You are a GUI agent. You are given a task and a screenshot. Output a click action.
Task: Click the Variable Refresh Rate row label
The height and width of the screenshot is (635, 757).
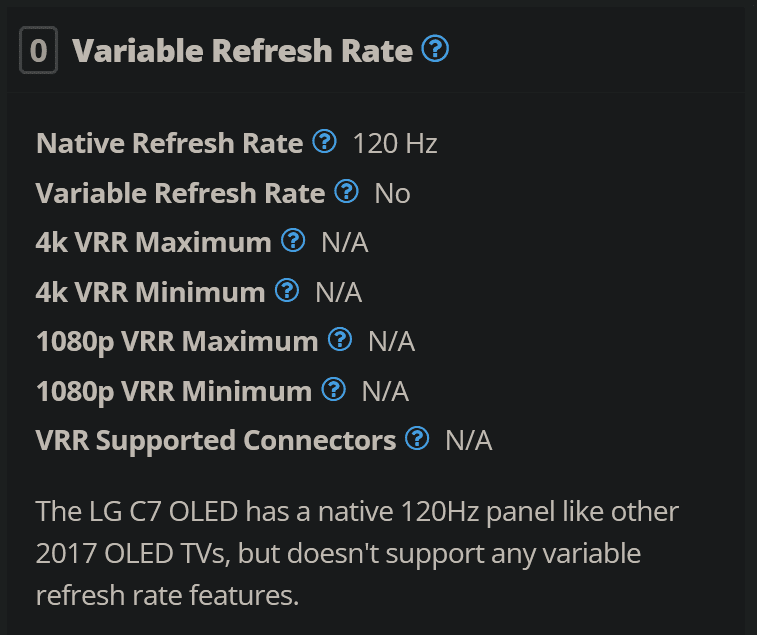pos(181,193)
